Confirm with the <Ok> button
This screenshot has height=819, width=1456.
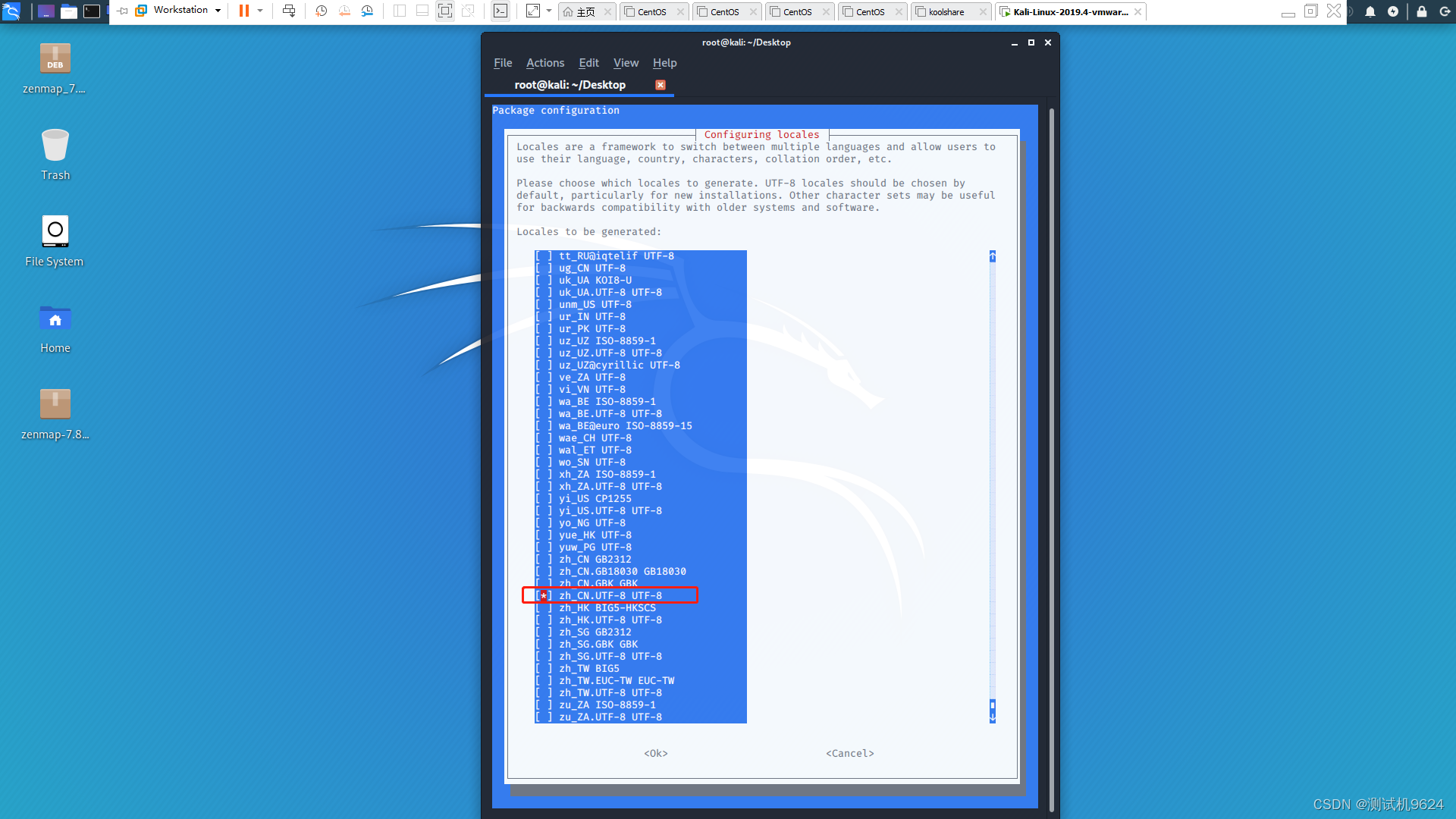tap(655, 753)
